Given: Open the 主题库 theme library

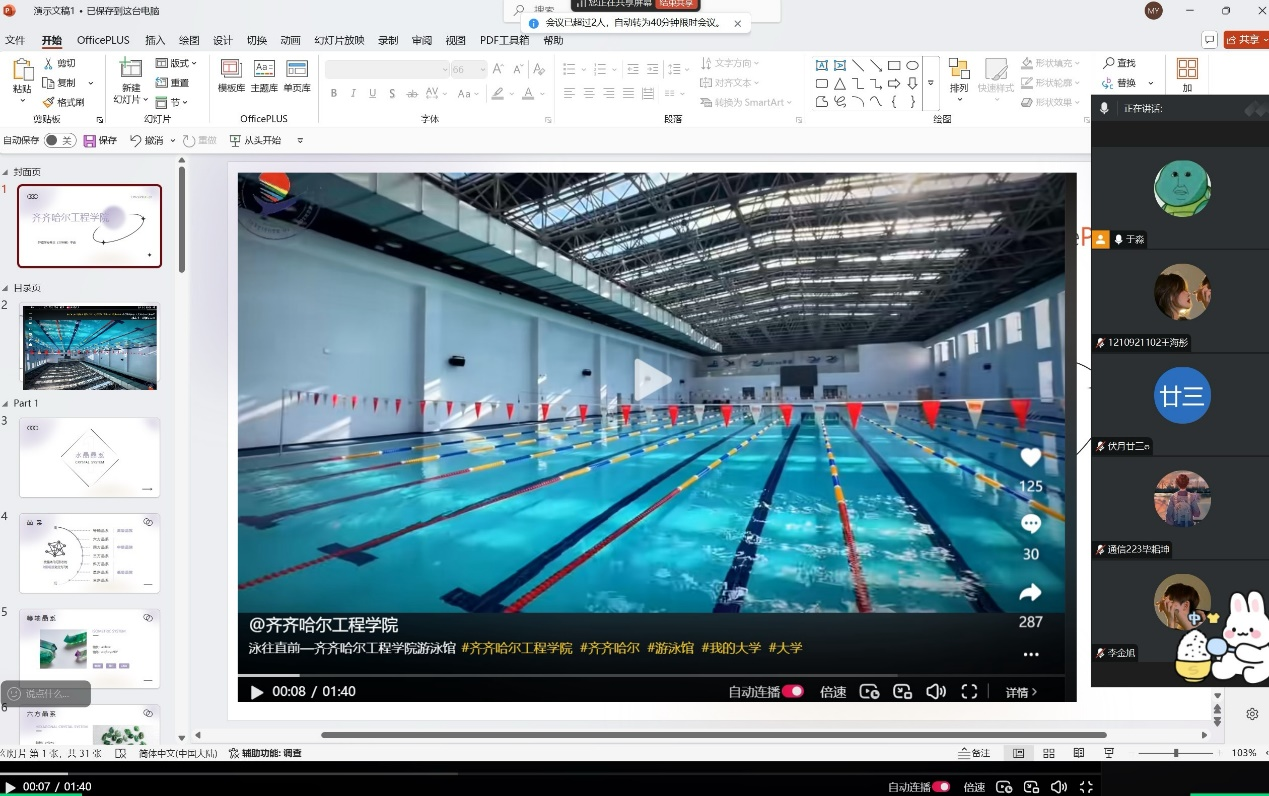Looking at the screenshot, I should click(264, 69).
